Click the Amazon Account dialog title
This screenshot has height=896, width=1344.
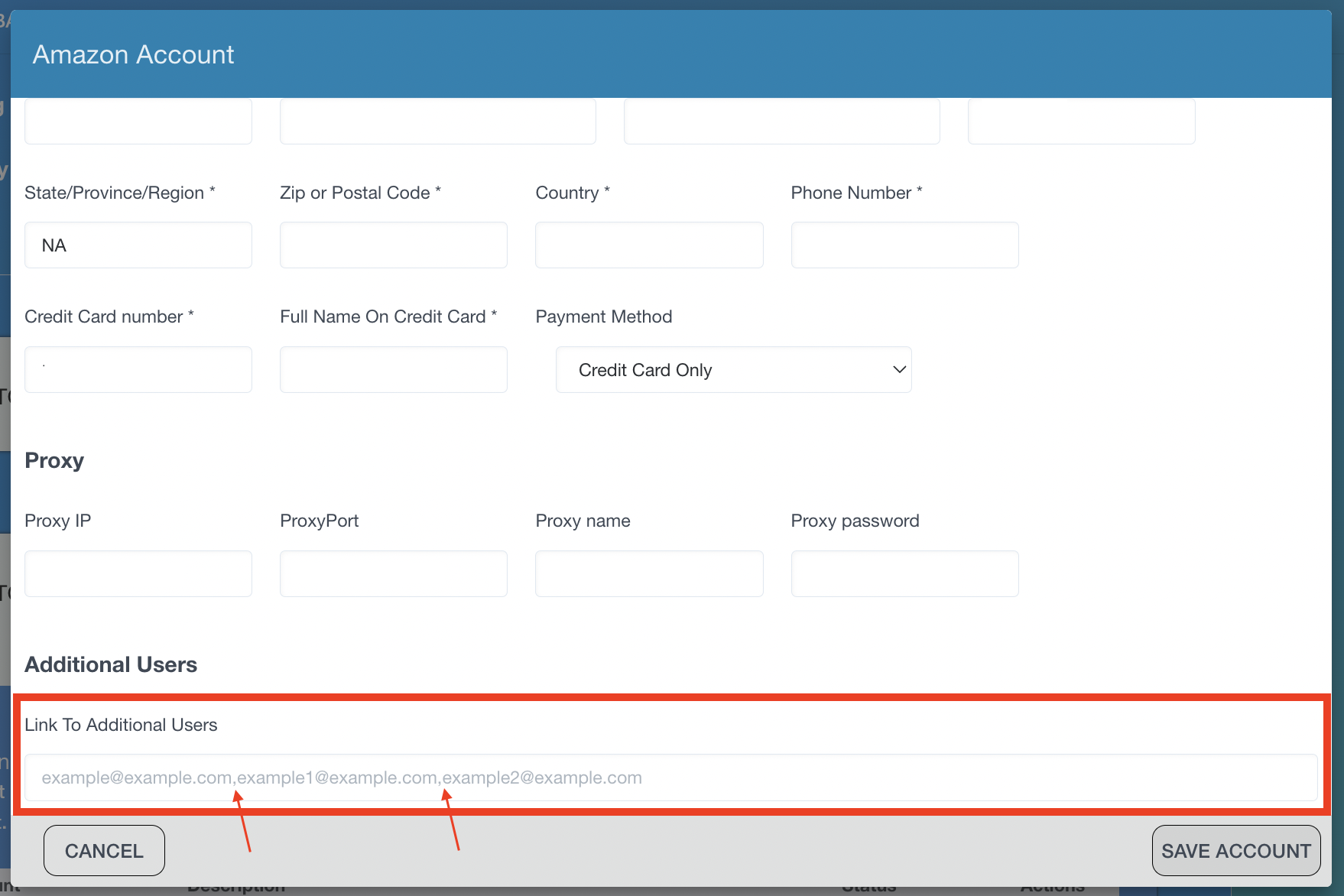tap(134, 55)
